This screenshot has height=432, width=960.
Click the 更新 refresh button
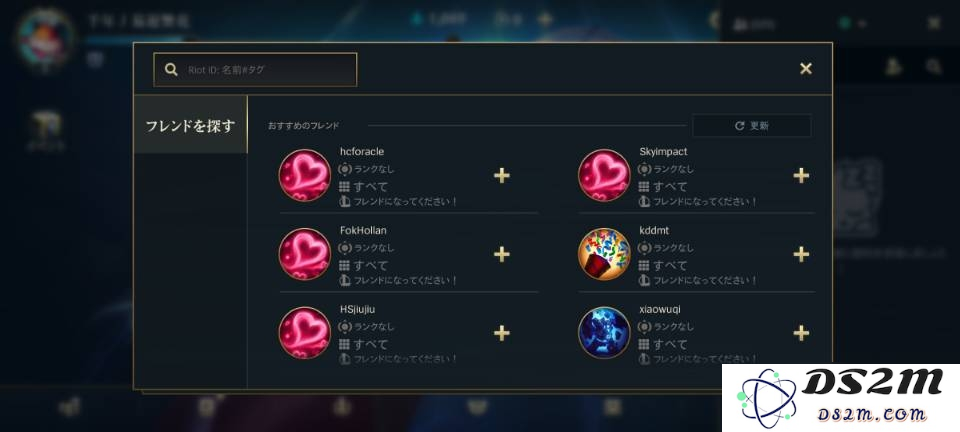click(752, 125)
